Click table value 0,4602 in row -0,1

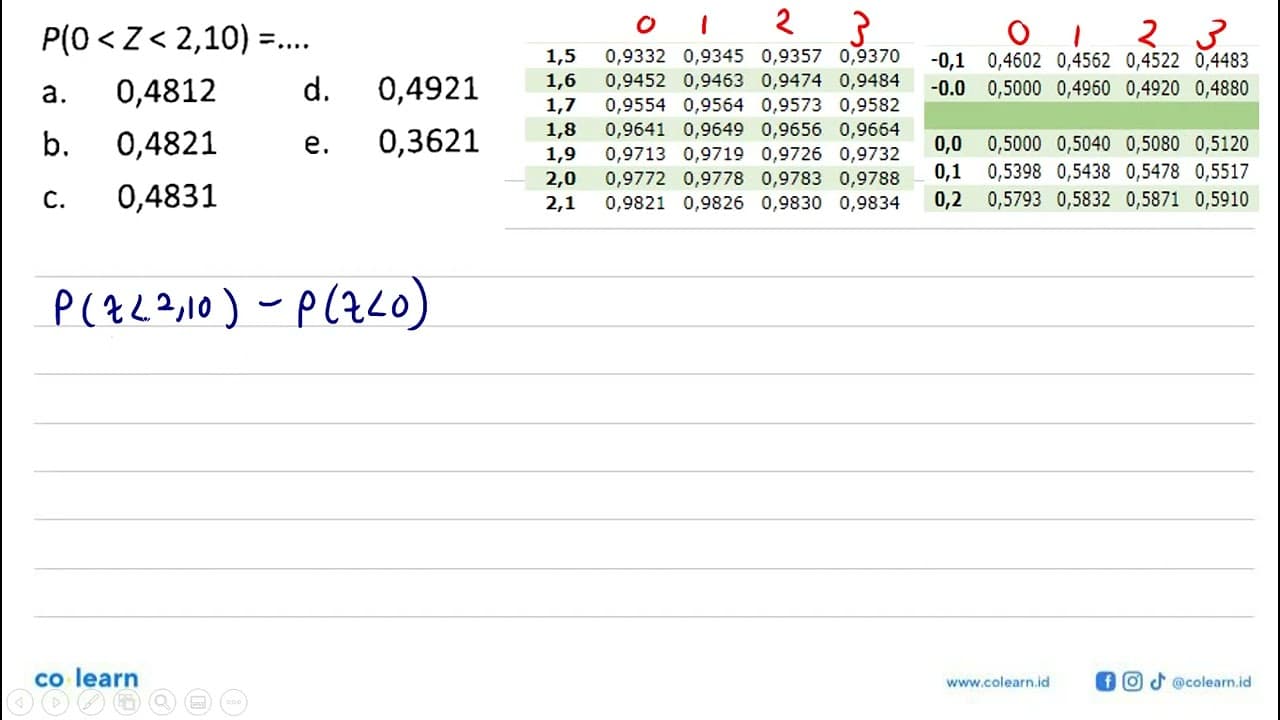tap(1014, 60)
